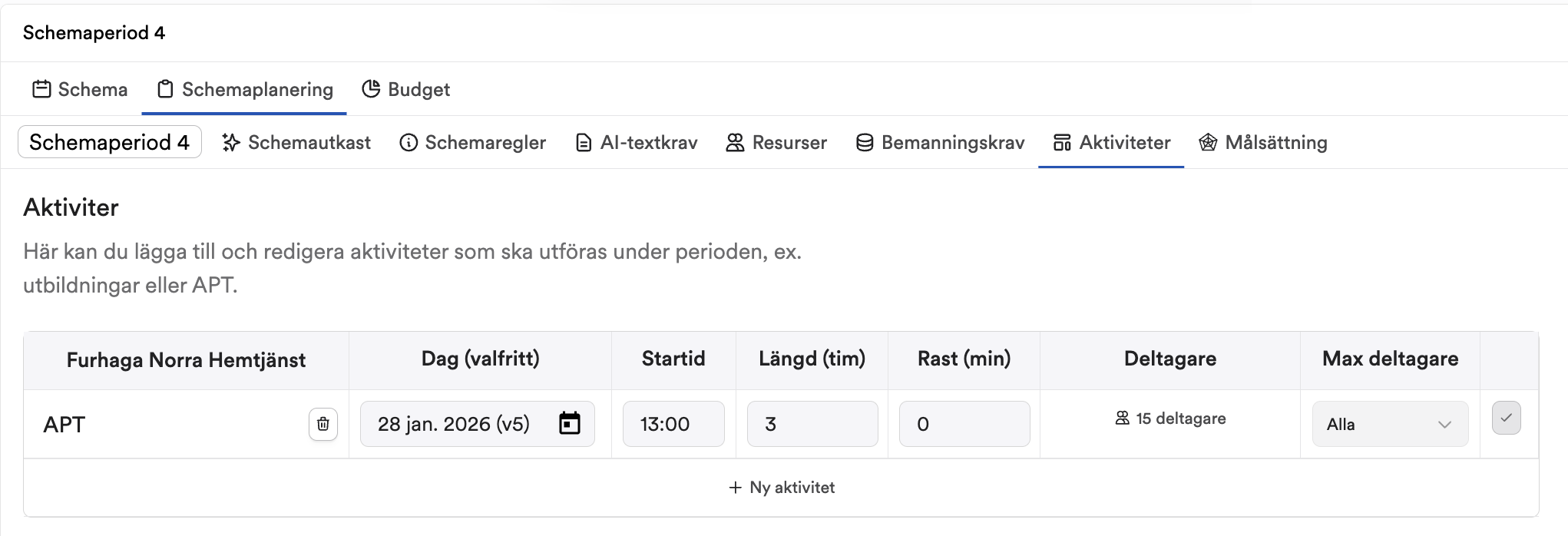
Task: Open the Max deltagare 'Alla' dropdown
Action: pos(1390,424)
